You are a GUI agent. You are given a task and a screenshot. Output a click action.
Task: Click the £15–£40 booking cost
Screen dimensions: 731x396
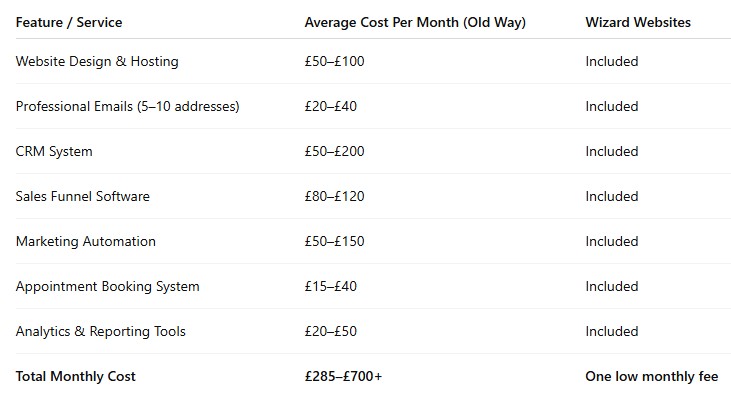pos(331,286)
